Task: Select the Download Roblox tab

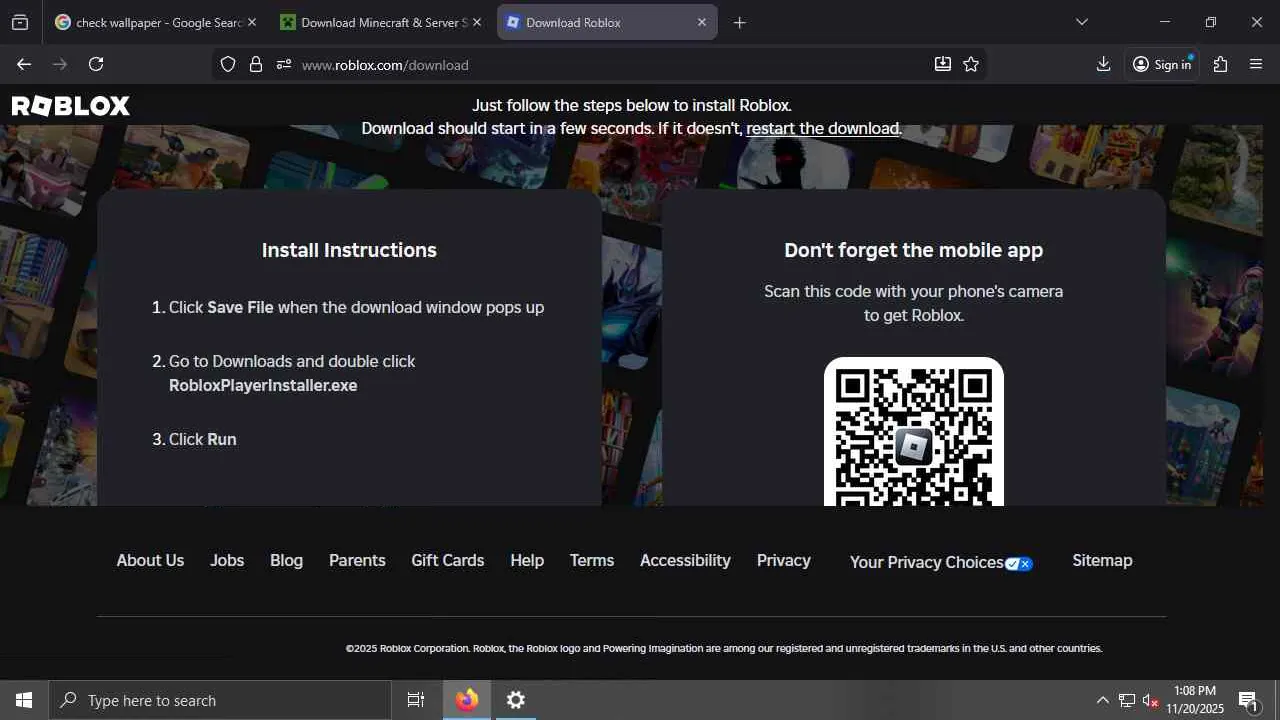Action: coord(607,22)
